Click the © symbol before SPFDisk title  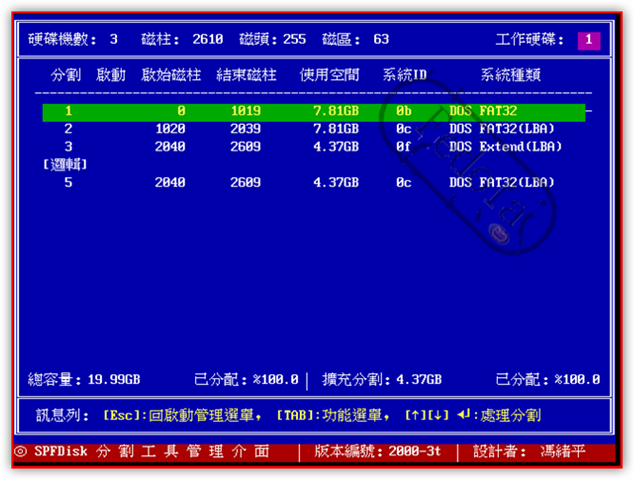pos(20,452)
